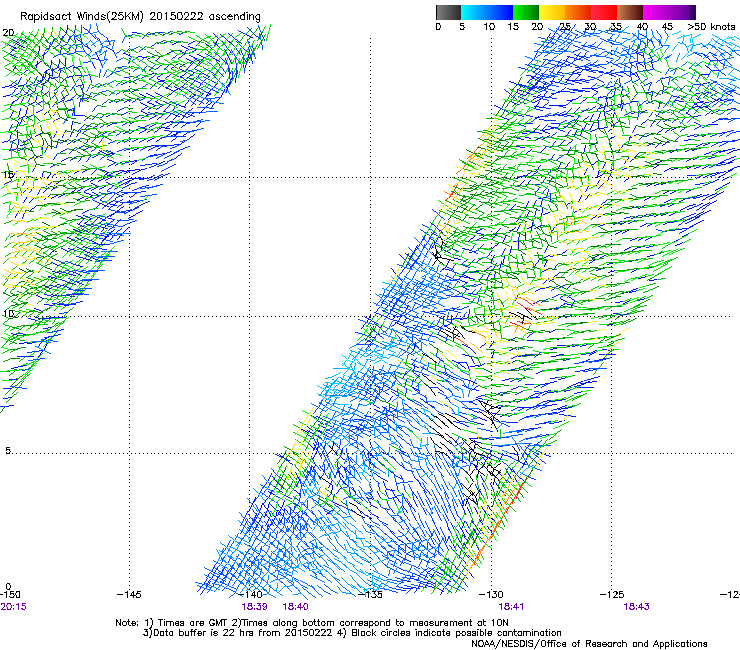Screen dimensions: 740x650
Task: Click the longitude label '-145'
Action: pos(129,595)
